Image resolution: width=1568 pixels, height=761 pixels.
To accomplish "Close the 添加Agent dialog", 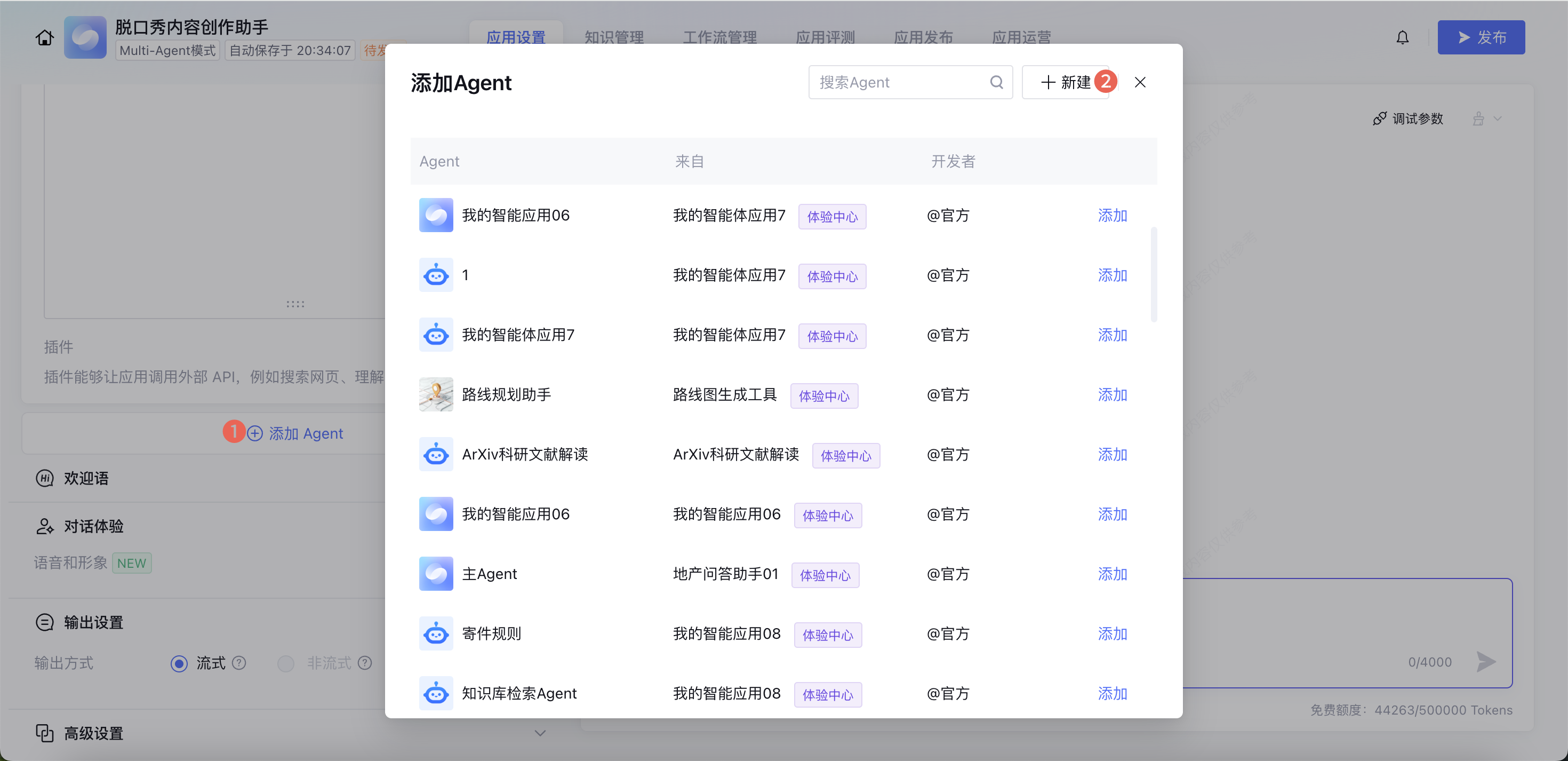I will 1140,82.
